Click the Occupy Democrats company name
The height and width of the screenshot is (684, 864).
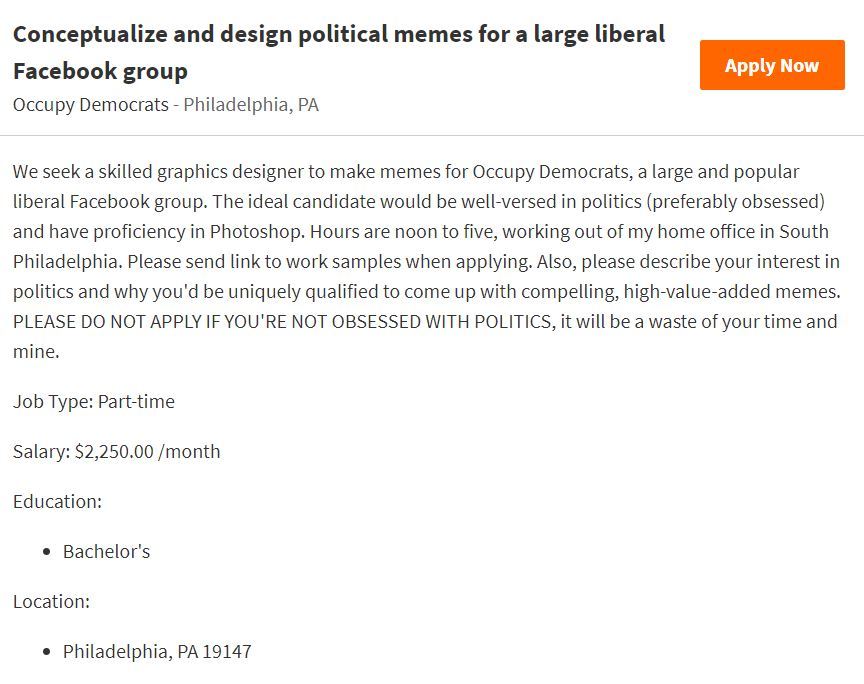pyautogui.click(x=91, y=105)
